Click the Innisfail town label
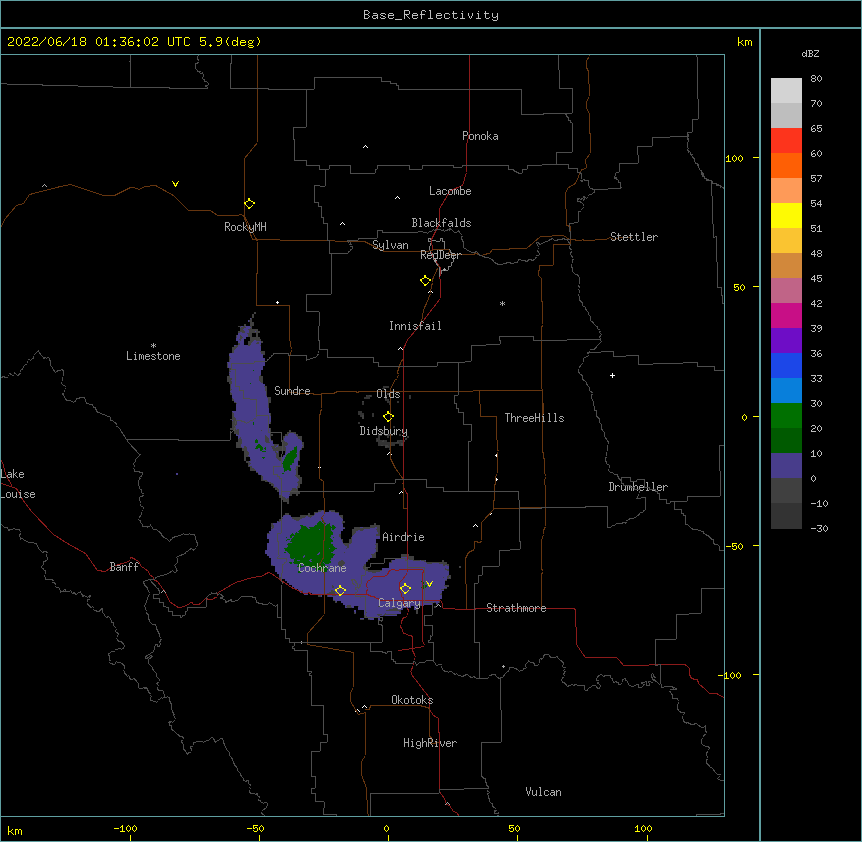Viewport: 862px width, 842px height. (415, 326)
